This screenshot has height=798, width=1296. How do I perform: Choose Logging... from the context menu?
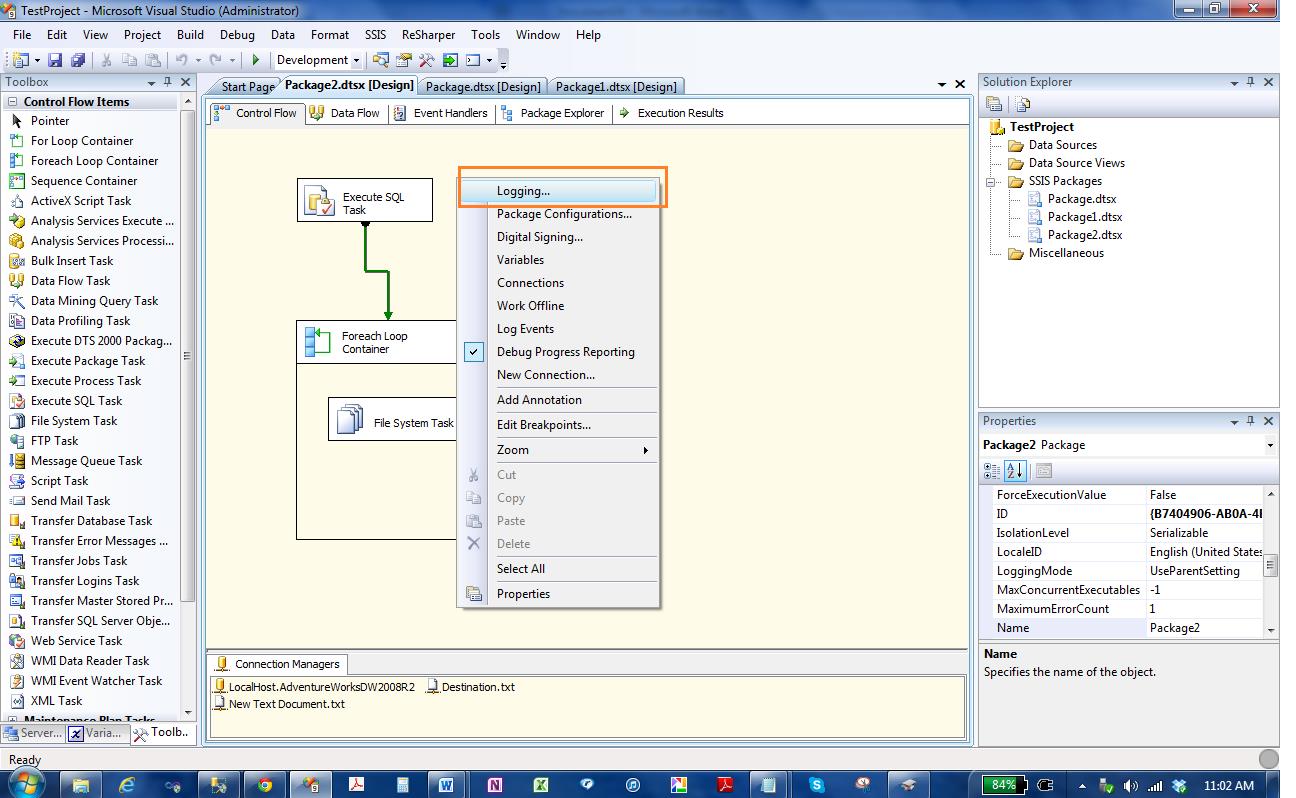tap(523, 191)
